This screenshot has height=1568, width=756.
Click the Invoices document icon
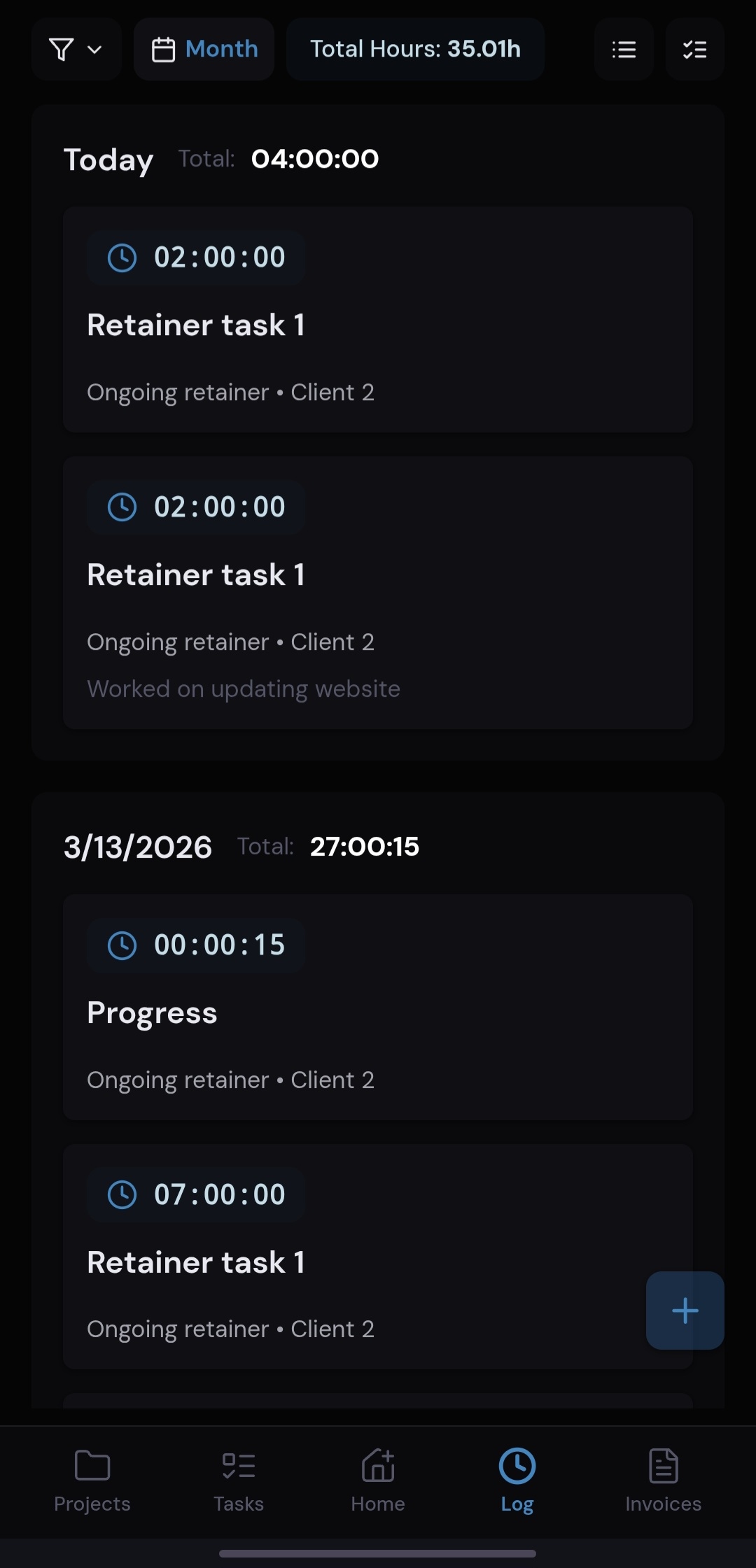click(x=663, y=1467)
